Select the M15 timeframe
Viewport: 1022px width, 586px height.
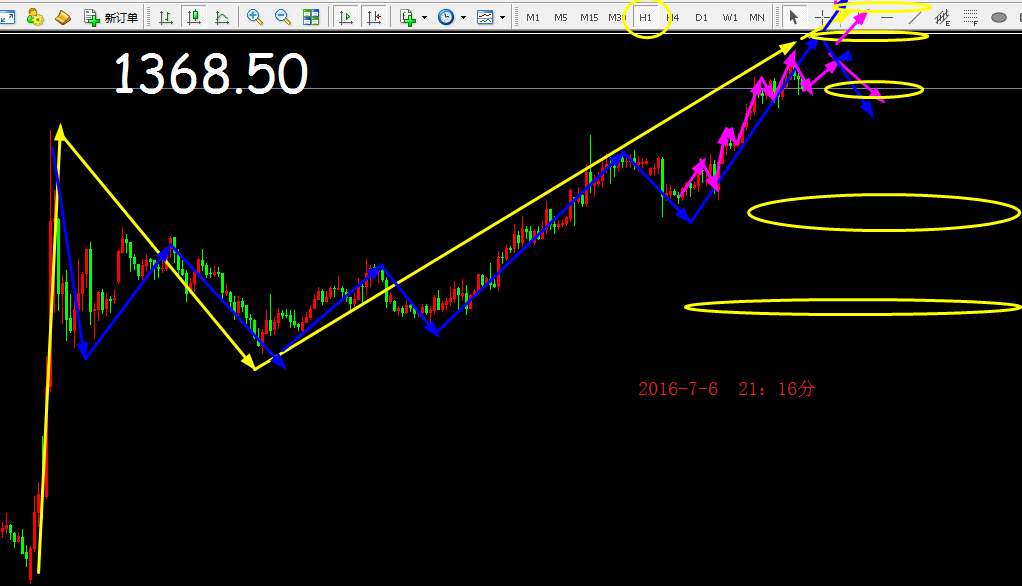pos(589,18)
